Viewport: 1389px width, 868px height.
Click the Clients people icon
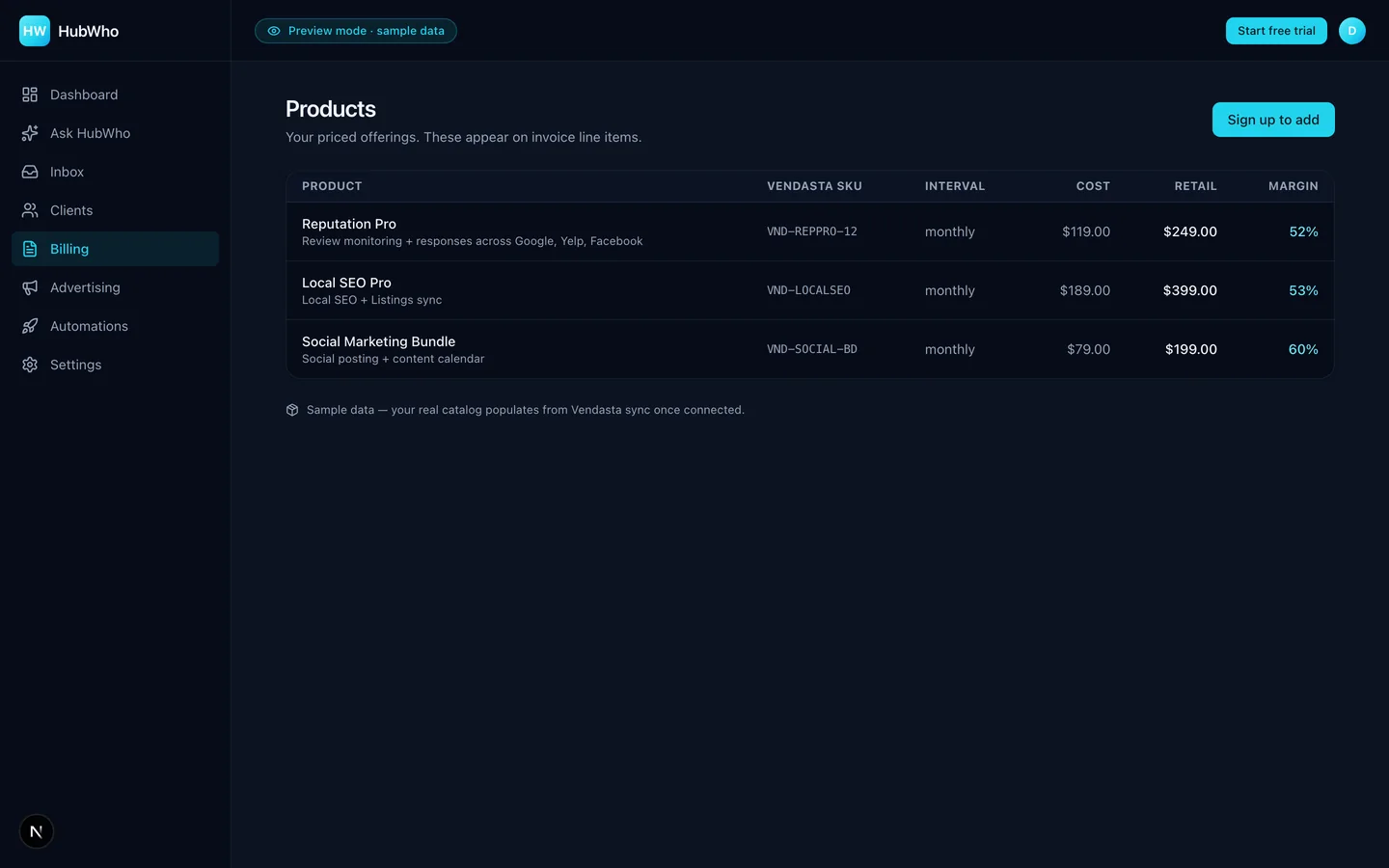pyautogui.click(x=30, y=210)
